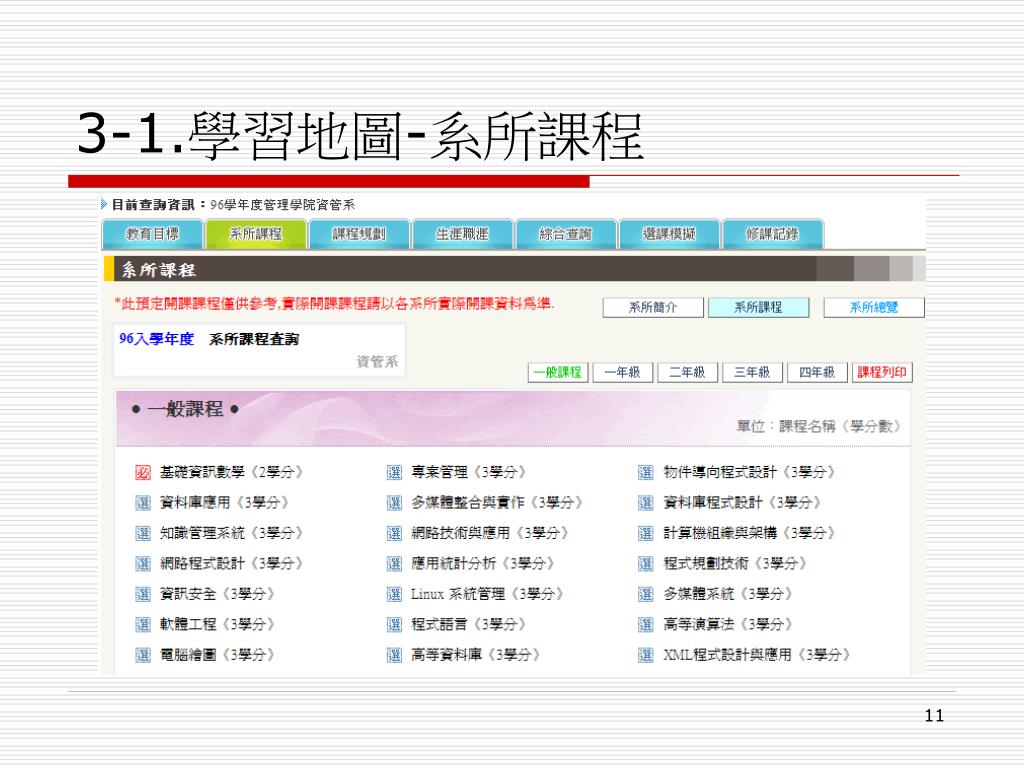Screen dimensions: 1024x768
Task: Switch to the 系所課程 tab
Action: coord(255,234)
